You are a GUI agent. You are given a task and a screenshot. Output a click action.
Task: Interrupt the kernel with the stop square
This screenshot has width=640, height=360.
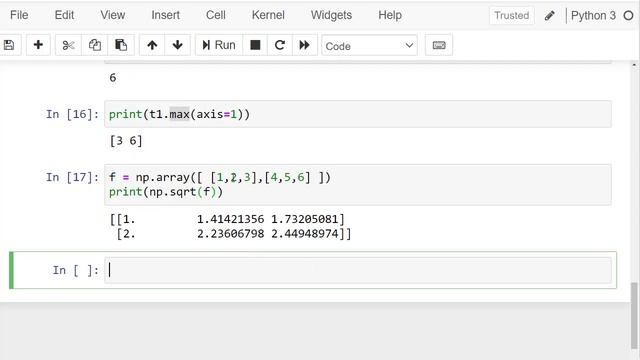click(x=255, y=45)
